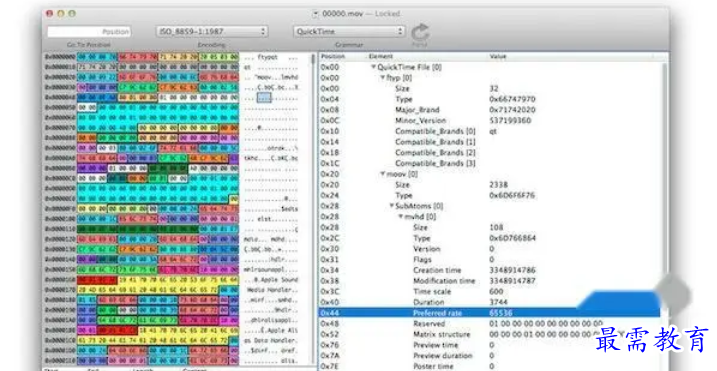Viewport: 717px width, 371px height.
Task: Open the document title menu arrow beside 00000.mov
Action: 315,14
